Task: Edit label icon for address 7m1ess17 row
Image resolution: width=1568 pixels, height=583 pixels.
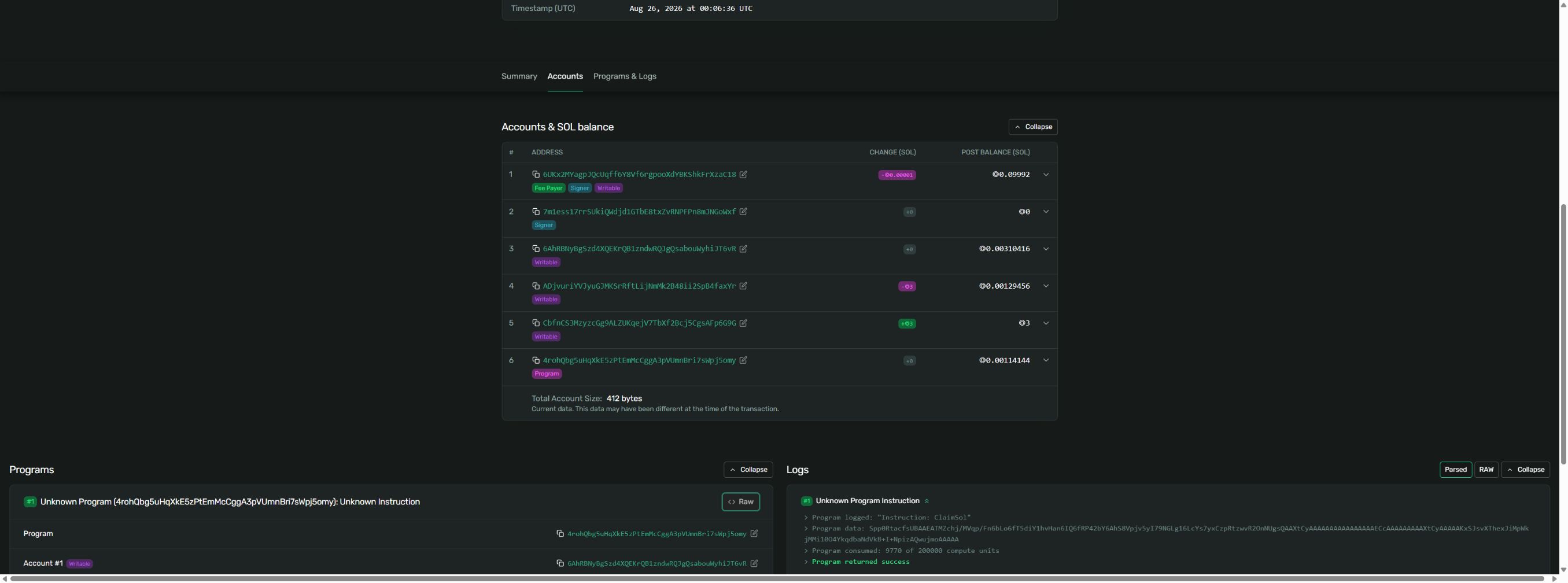Action: click(743, 212)
